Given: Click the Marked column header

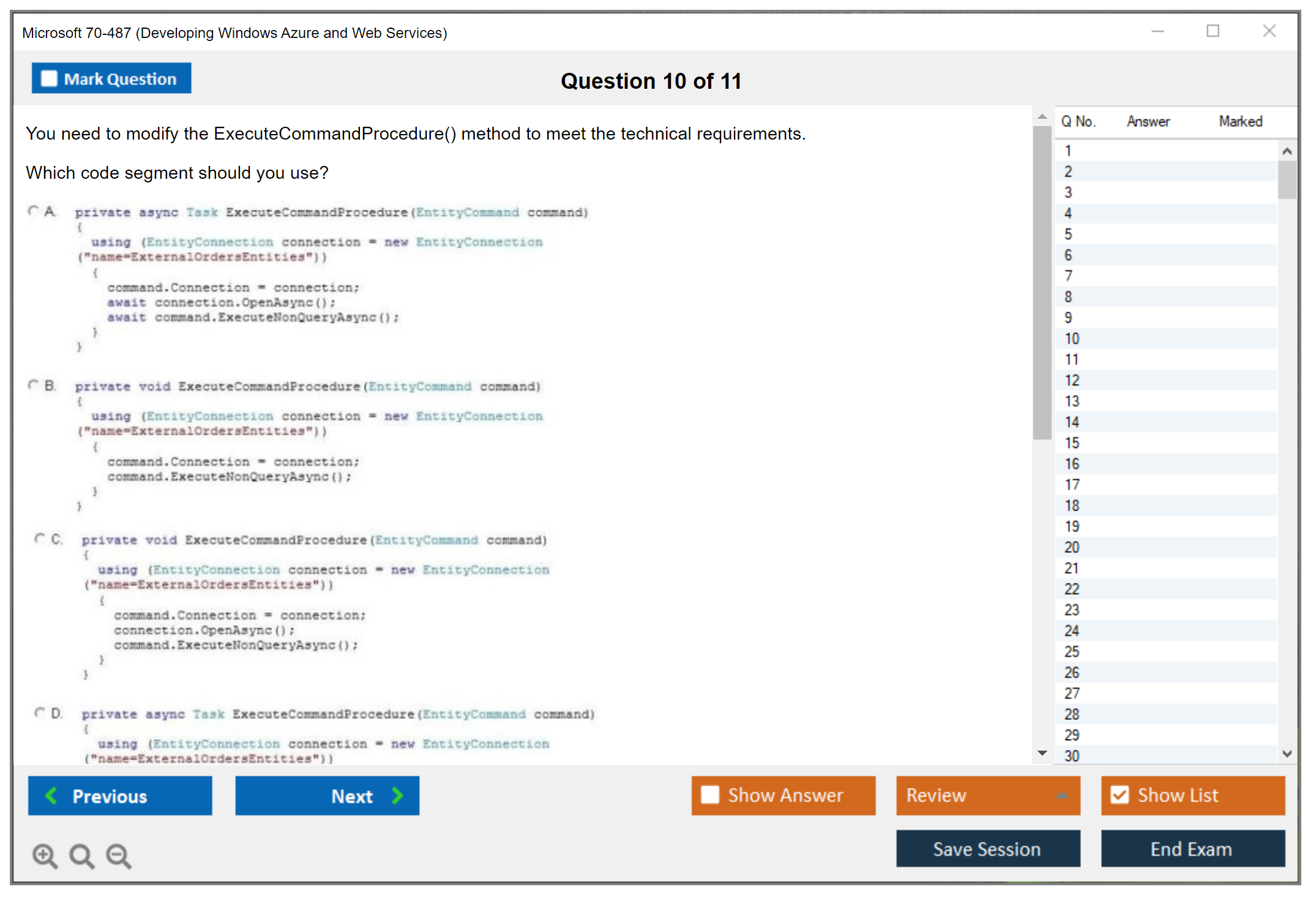Looking at the screenshot, I should coord(1240,121).
